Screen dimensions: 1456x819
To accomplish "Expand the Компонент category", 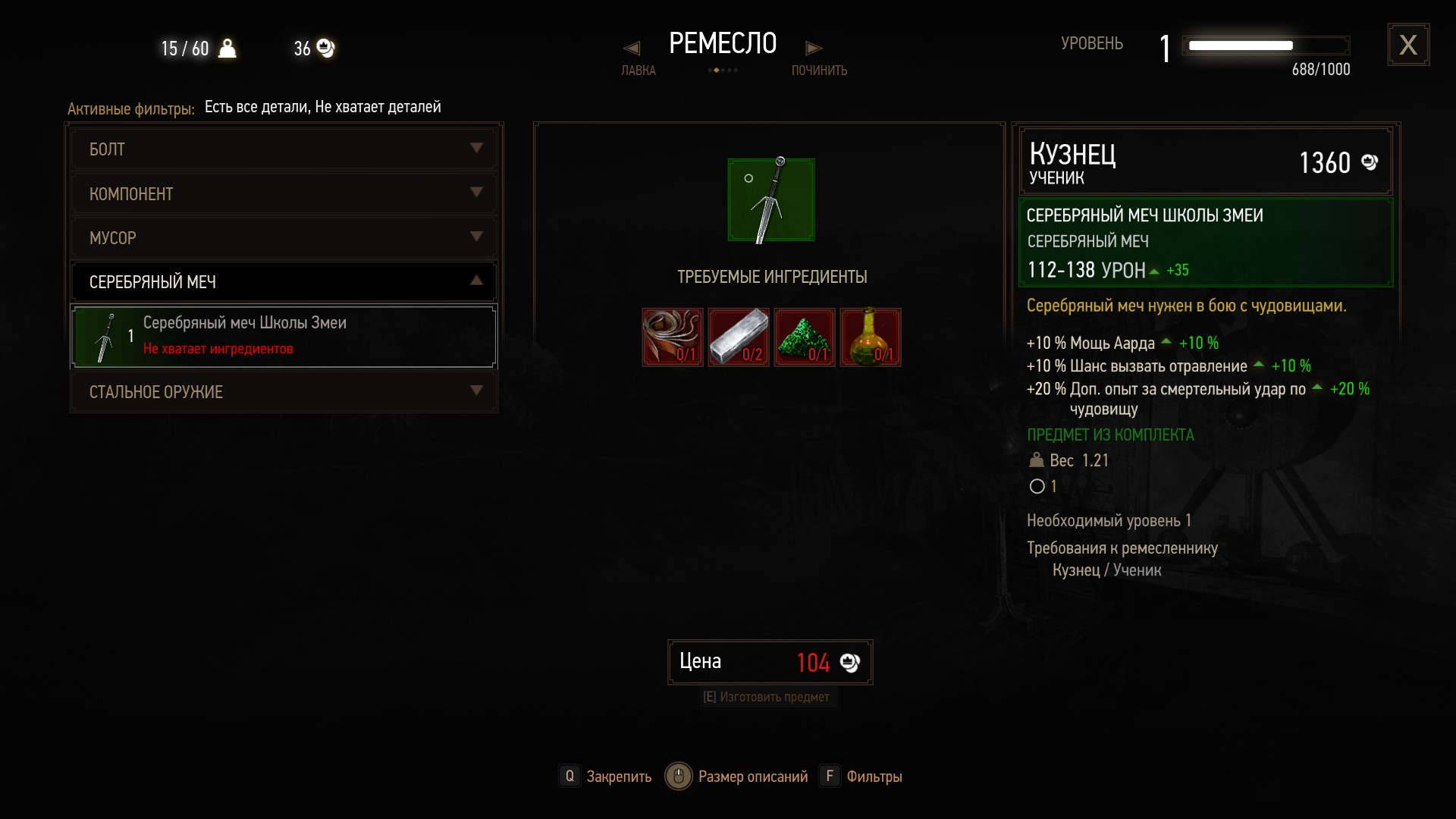I will coord(284,193).
